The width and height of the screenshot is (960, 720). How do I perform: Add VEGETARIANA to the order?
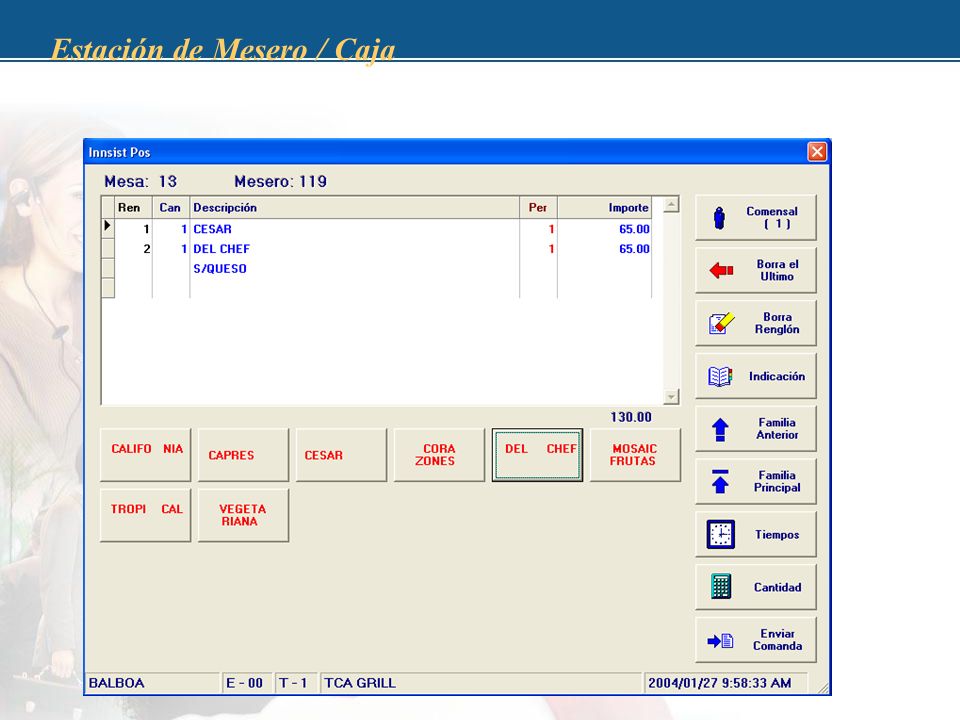243,515
